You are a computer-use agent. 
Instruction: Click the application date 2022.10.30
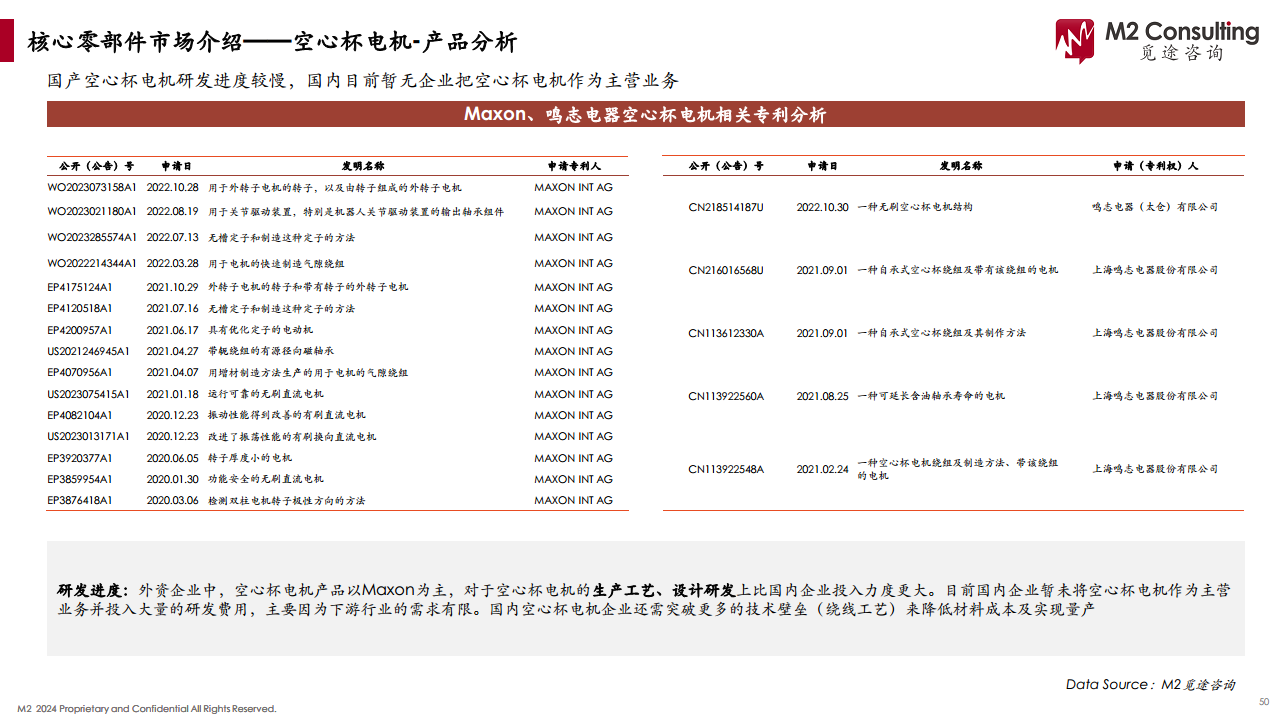(x=823, y=207)
